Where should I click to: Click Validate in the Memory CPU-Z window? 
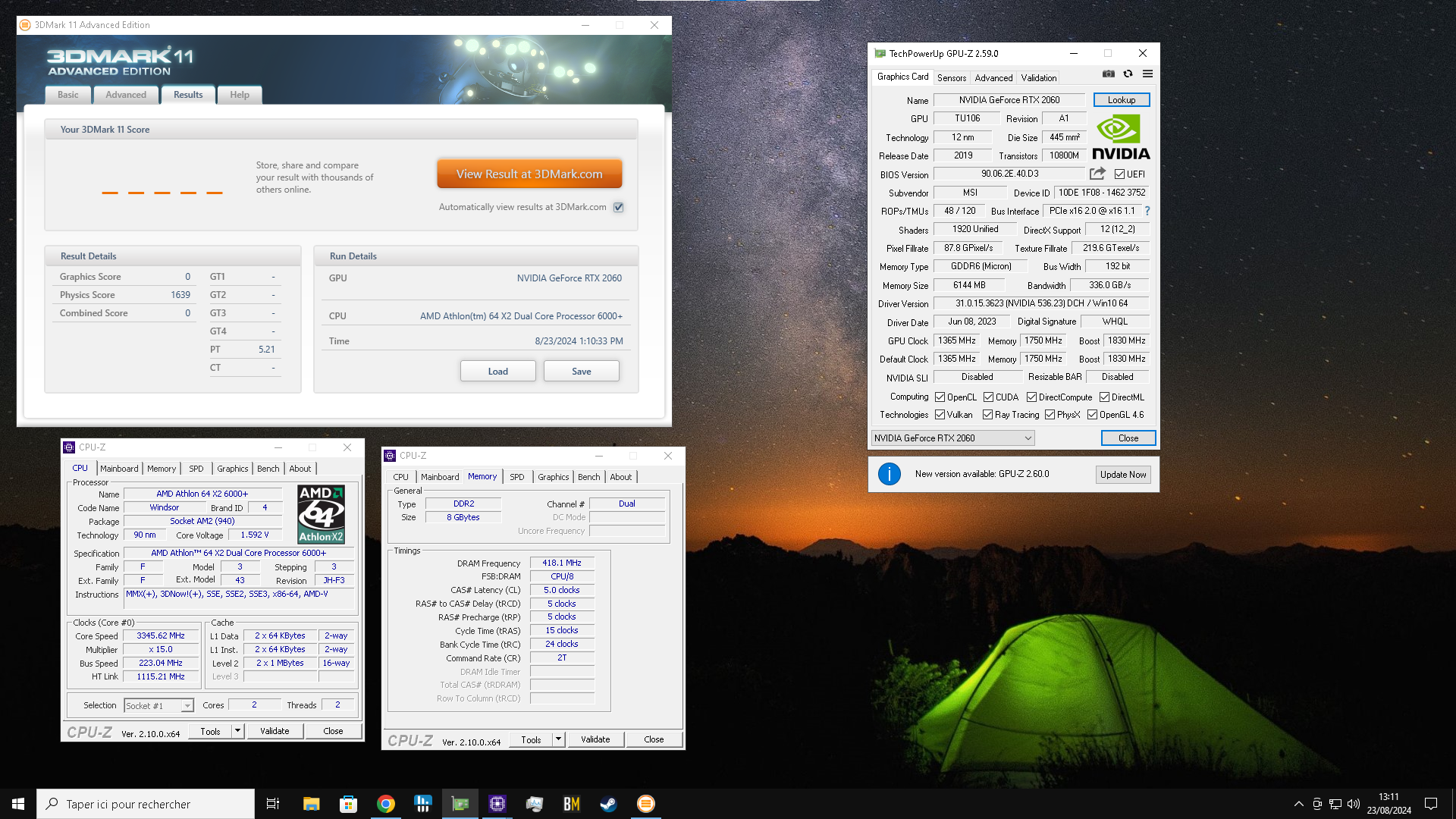595,739
